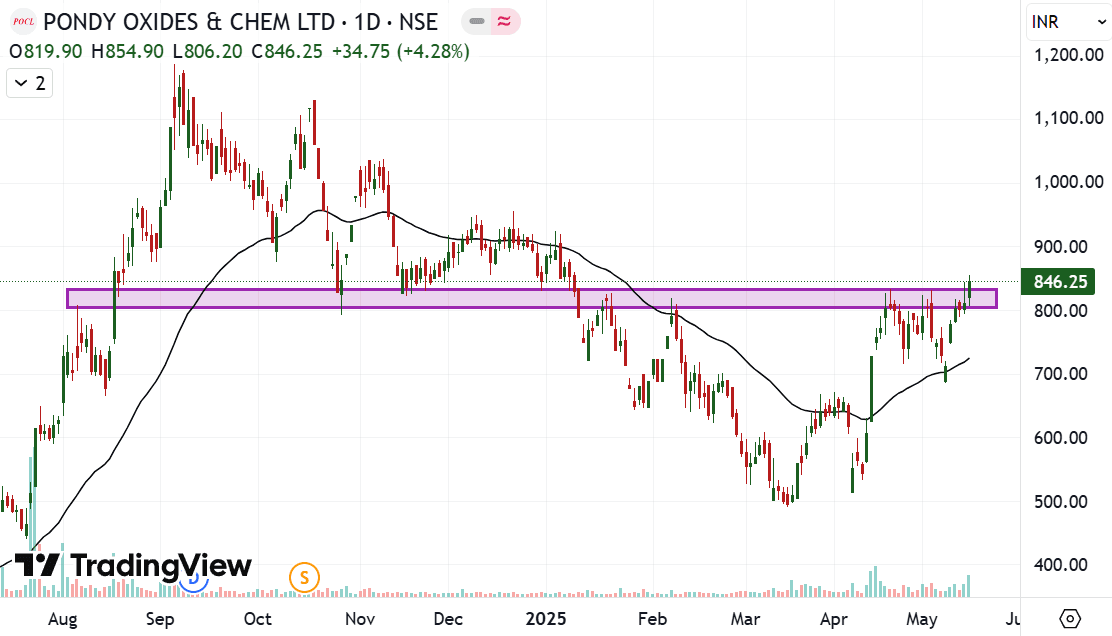Viewport: 1112px width, 636px height.
Task: Click the Sep label on time axis
Action: click(160, 619)
